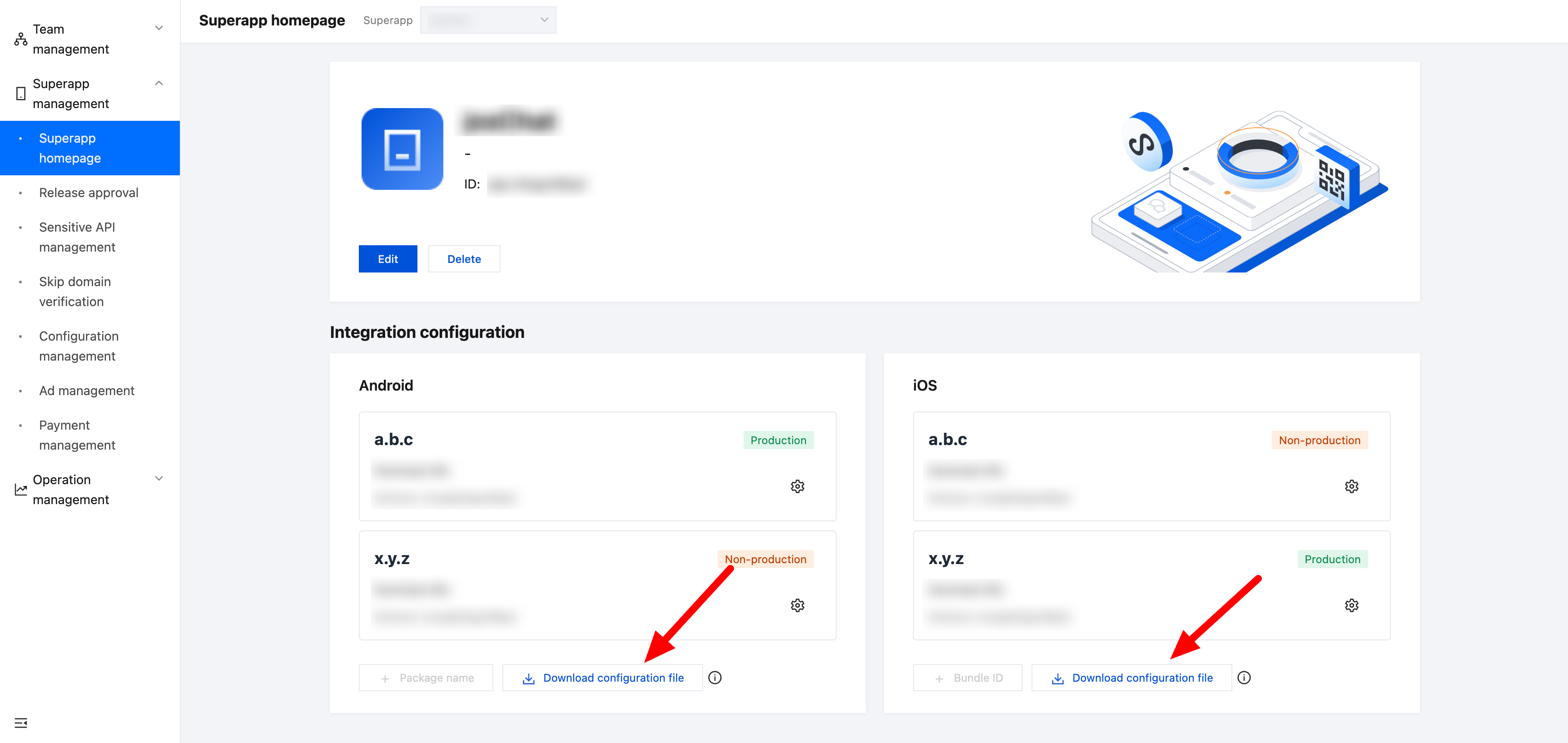Open settings gear for Android a.b.c package
This screenshot has height=743, width=1568.
click(797, 486)
